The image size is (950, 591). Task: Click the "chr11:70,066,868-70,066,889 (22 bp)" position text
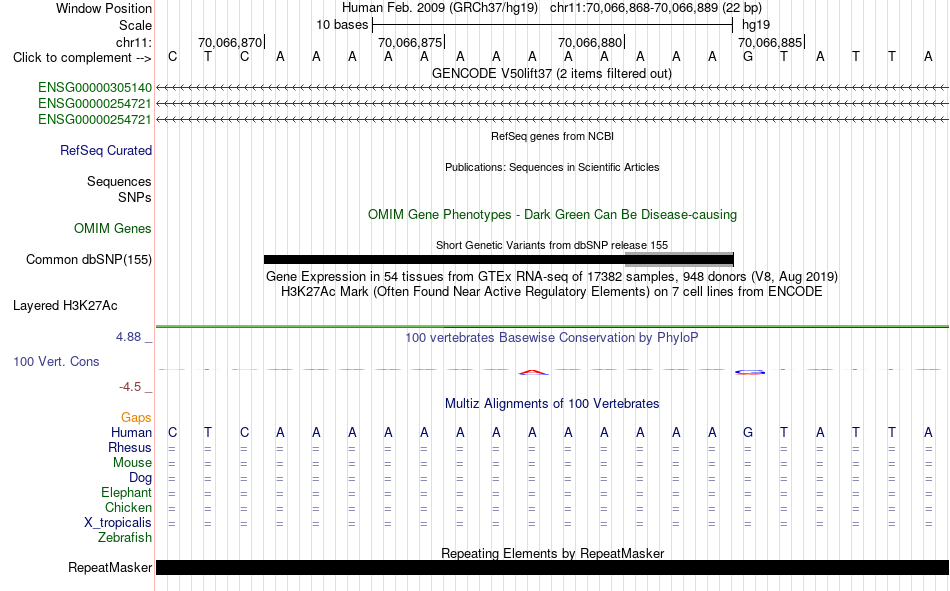point(656,8)
